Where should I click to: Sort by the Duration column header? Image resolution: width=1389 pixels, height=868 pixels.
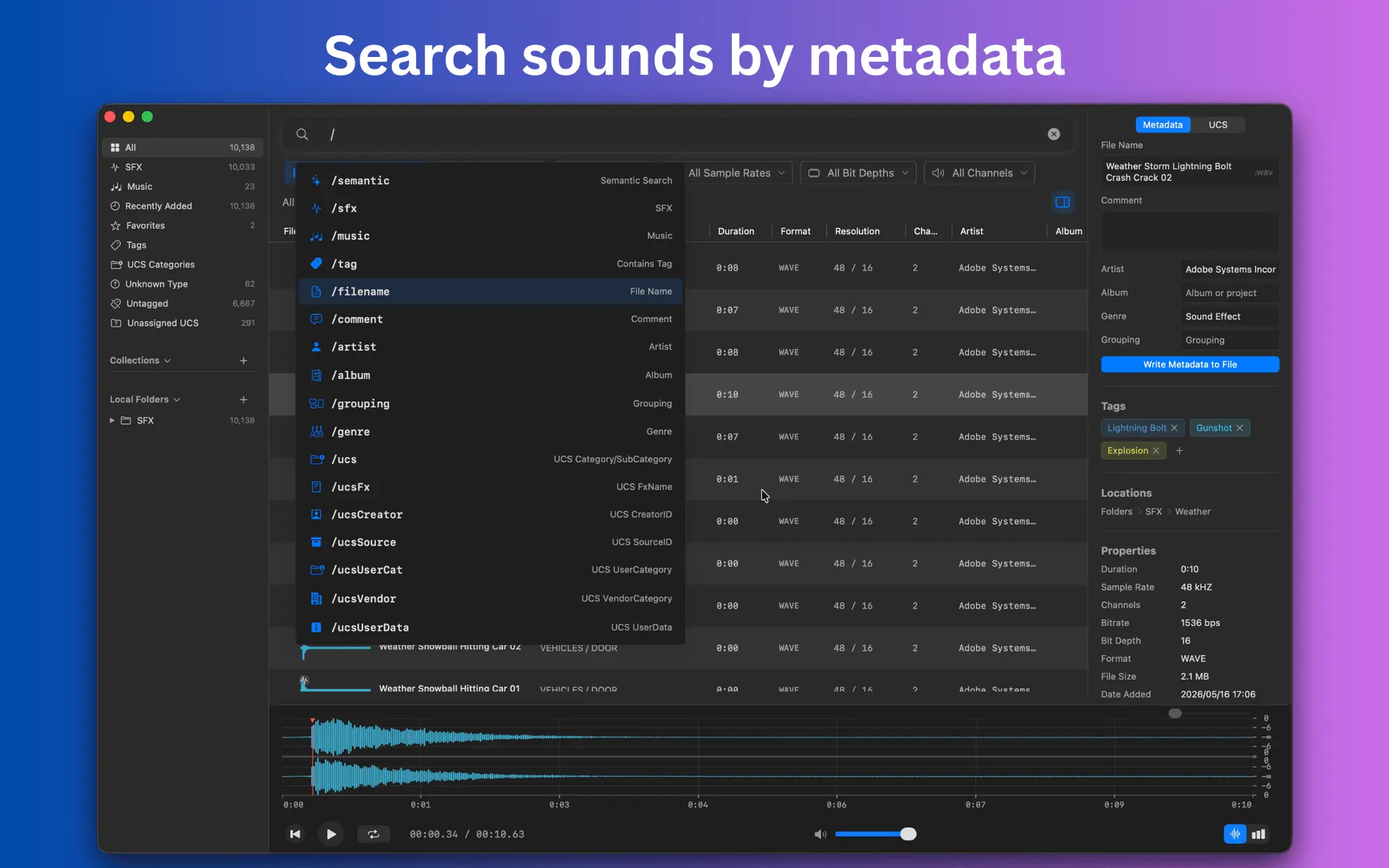click(x=736, y=231)
